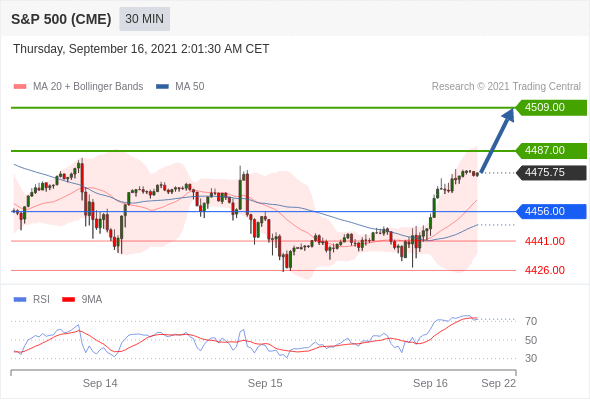The width and height of the screenshot is (590, 400).
Task: Click the RSI 30 level label
Action: tap(531, 358)
